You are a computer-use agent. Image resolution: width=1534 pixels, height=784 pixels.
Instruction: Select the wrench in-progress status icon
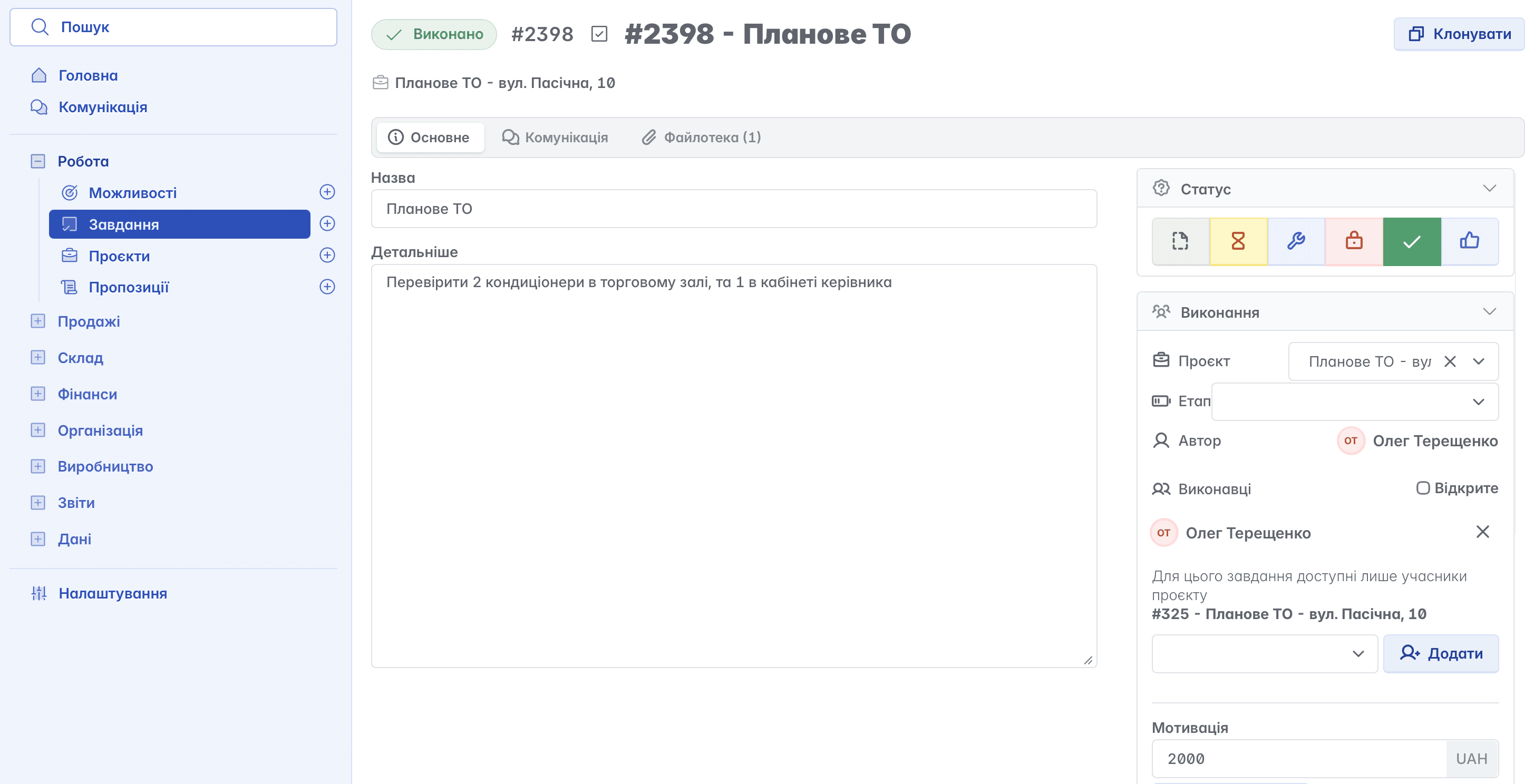tap(1296, 241)
